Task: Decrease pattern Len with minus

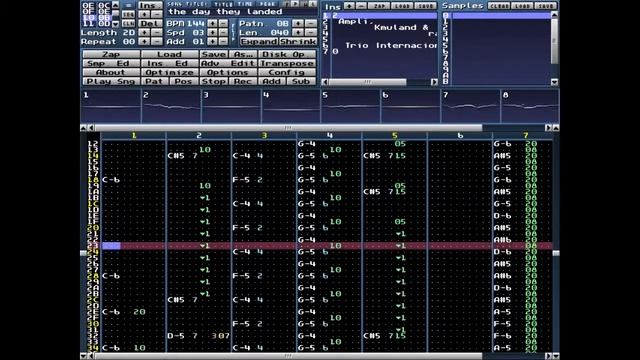Action: point(311,33)
